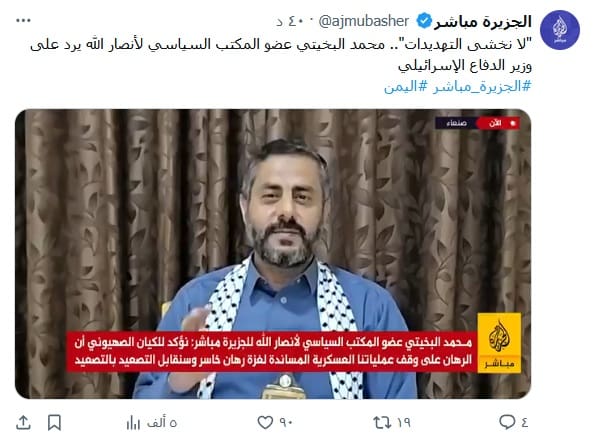Click the tweet timestamp ٤٠ د

coord(290,21)
